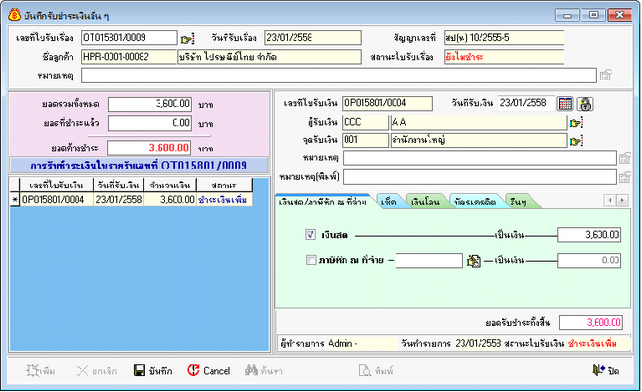Close the window with the red X
Image resolution: width=642 pixels, height=392 pixels.
pyautogui.click(x=619, y=15)
